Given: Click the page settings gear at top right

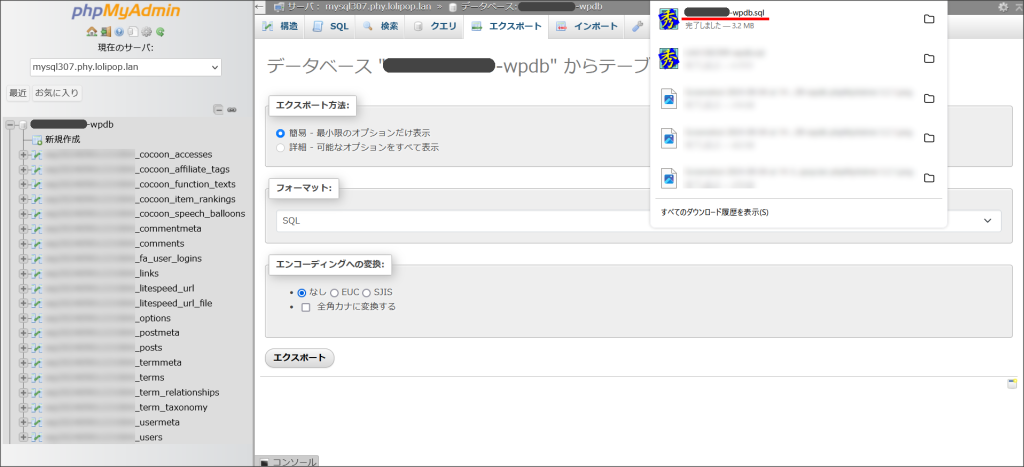Looking at the screenshot, I should tap(1003, 7).
